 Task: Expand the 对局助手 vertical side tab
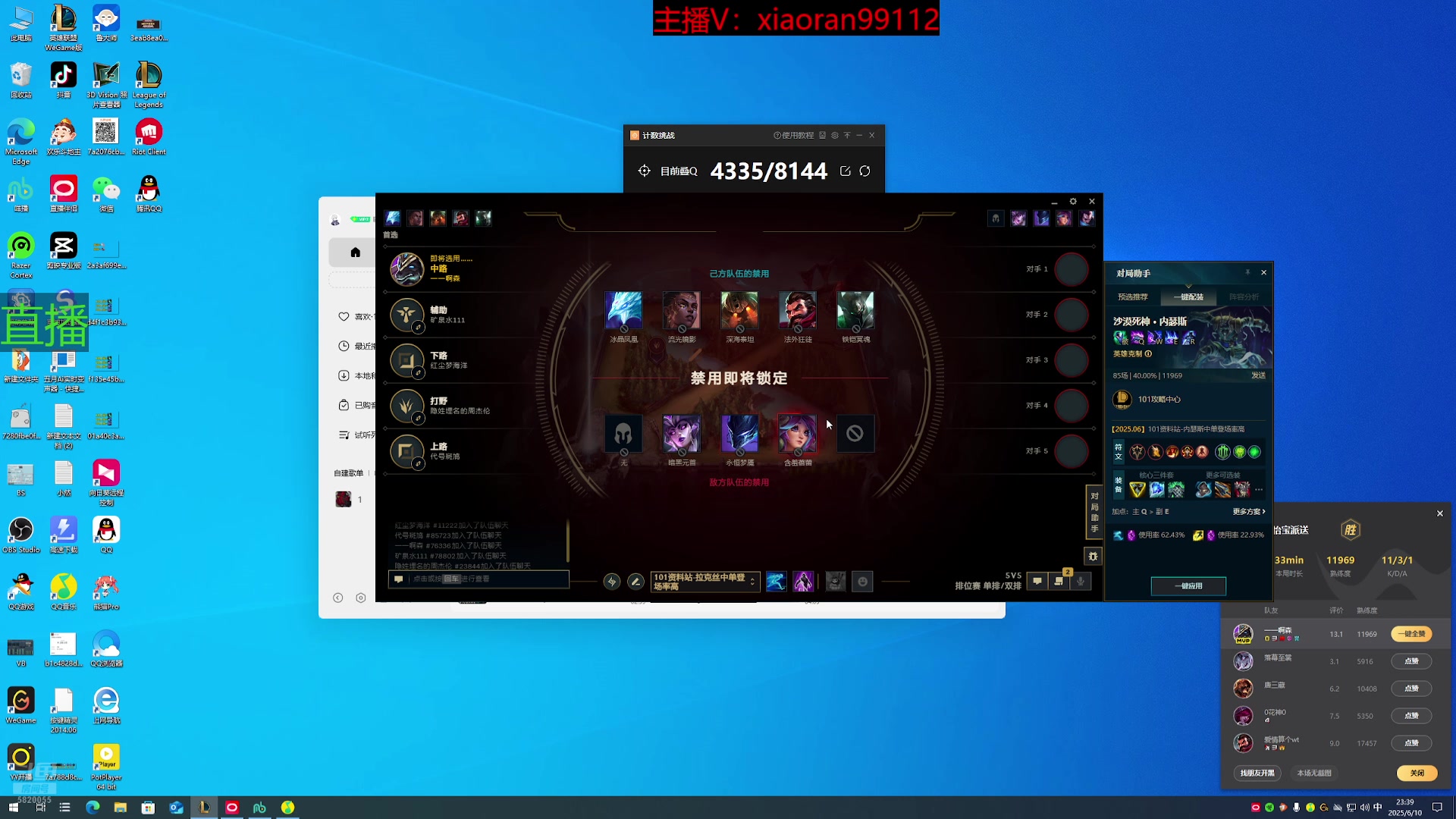(x=1094, y=512)
